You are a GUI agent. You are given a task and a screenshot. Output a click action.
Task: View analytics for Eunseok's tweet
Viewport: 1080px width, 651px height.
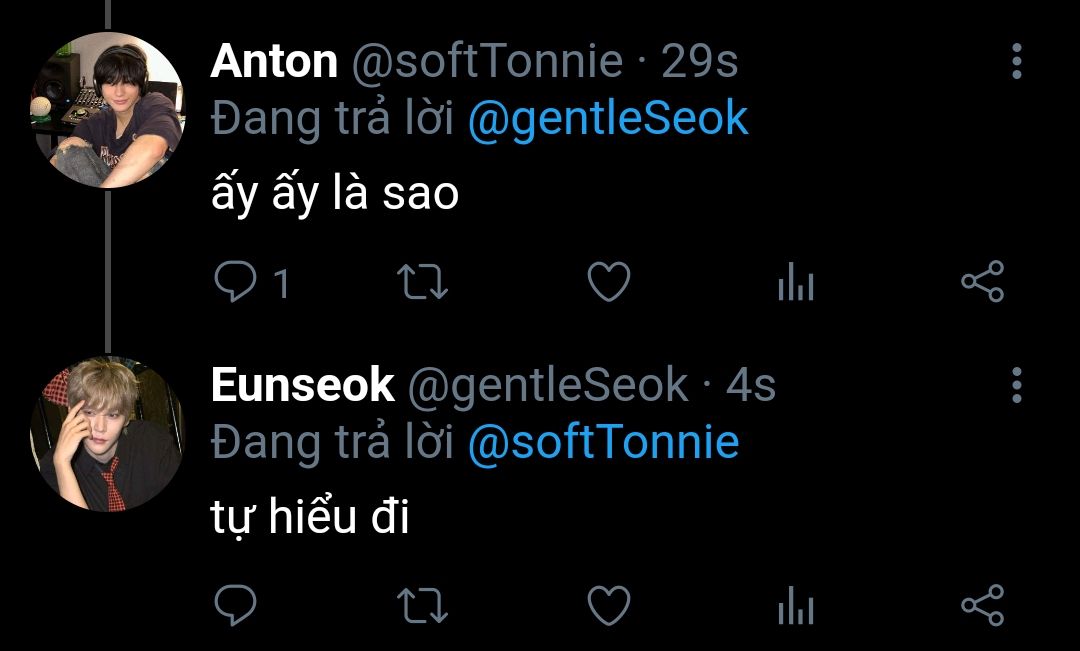(x=796, y=606)
